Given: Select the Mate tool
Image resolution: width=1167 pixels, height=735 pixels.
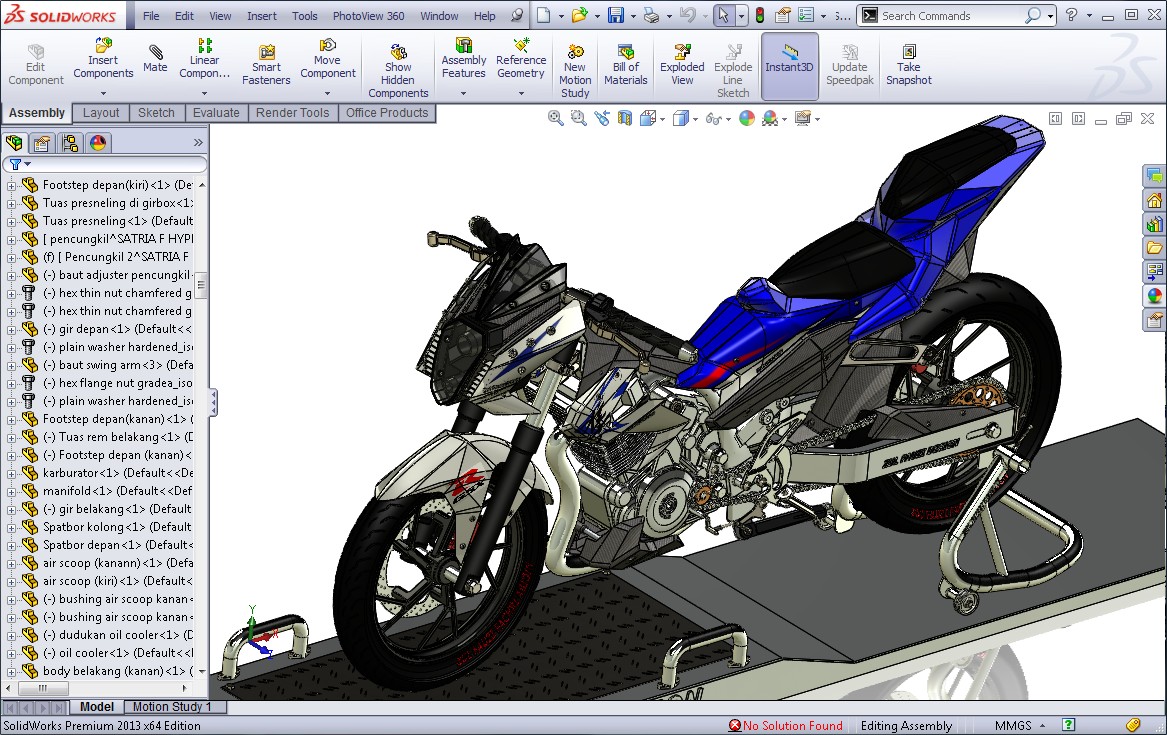Looking at the screenshot, I should (x=155, y=58).
